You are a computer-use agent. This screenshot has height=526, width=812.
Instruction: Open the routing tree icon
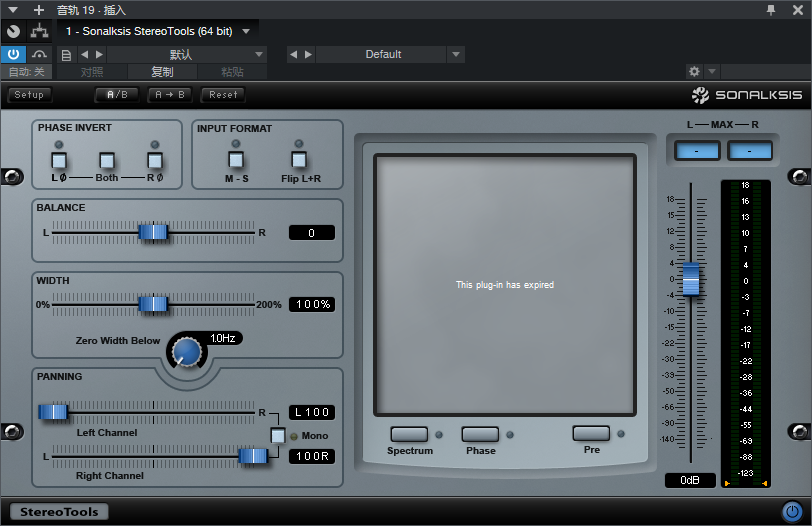pyautogui.click(x=39, y=32)
